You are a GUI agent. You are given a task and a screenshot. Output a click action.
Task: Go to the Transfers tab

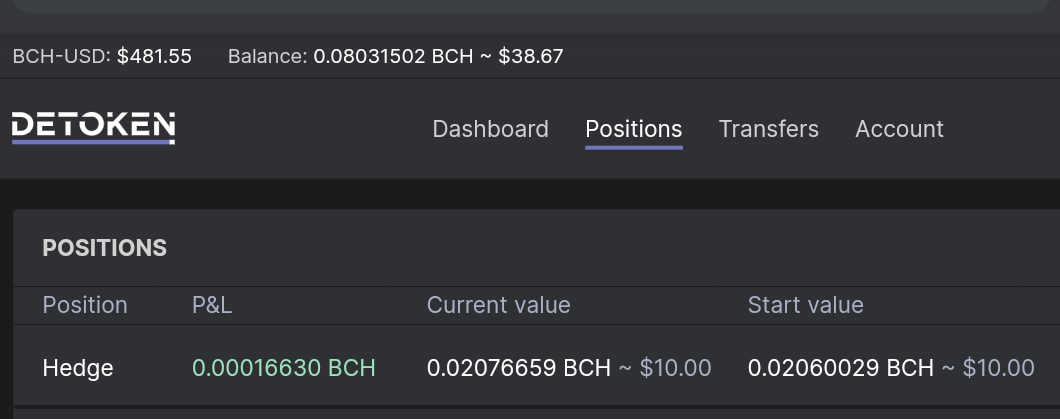(769, 128)
